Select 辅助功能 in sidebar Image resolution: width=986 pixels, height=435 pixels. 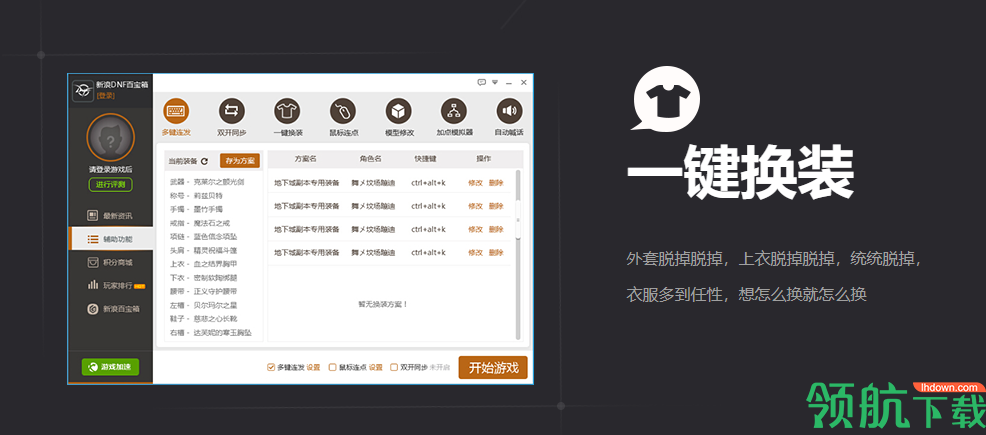(111, 239)
